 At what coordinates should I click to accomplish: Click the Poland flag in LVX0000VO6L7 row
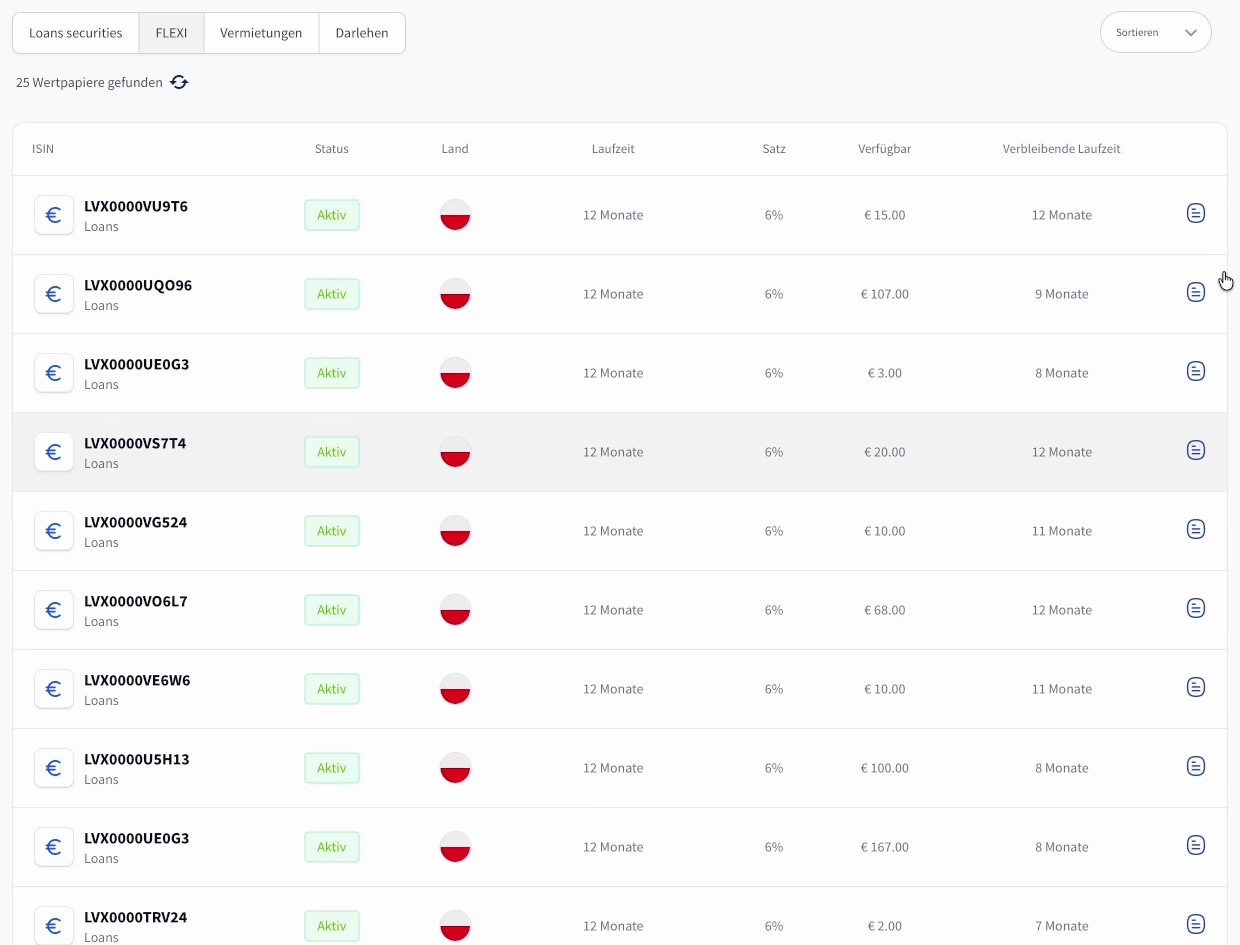tap(455, 610)
